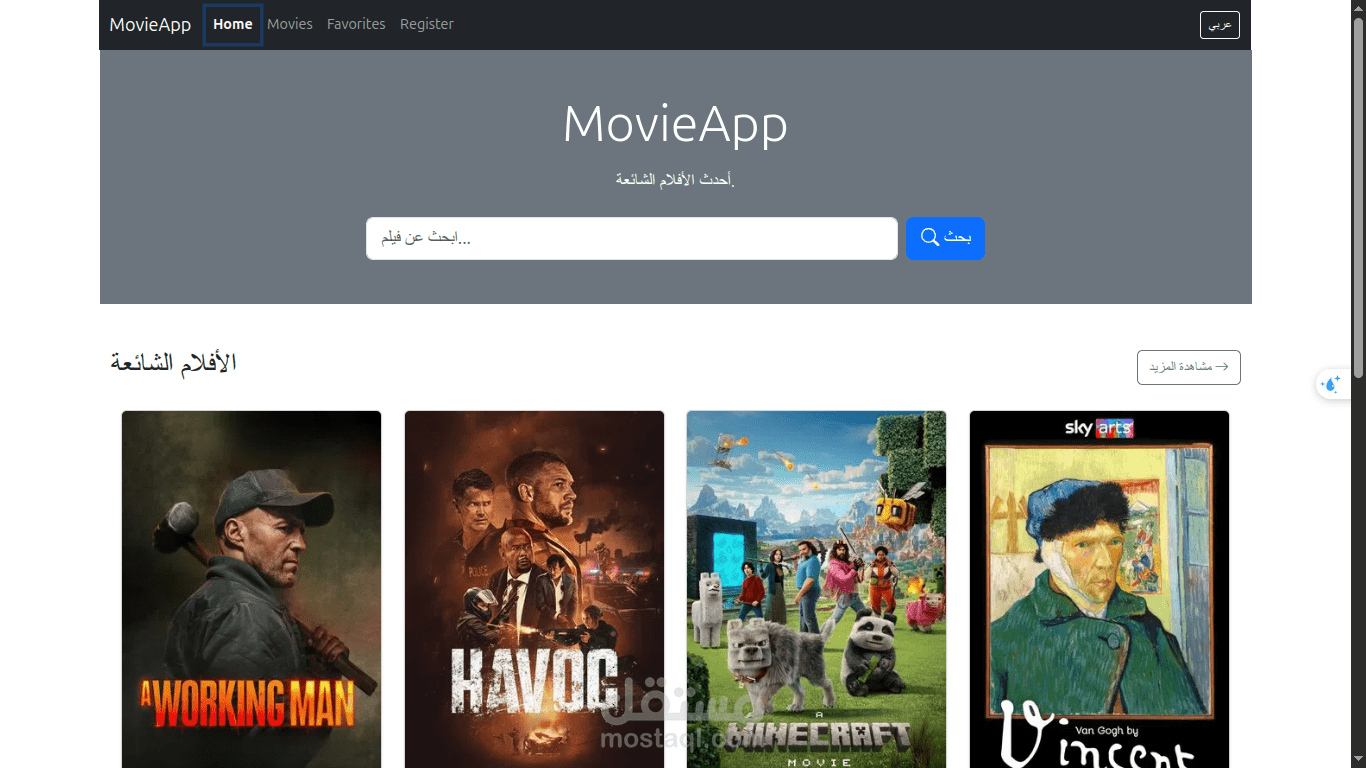This screenshot has height=768, width=1366.
Task: Open the Register nav link
Action: coord(427,24)
